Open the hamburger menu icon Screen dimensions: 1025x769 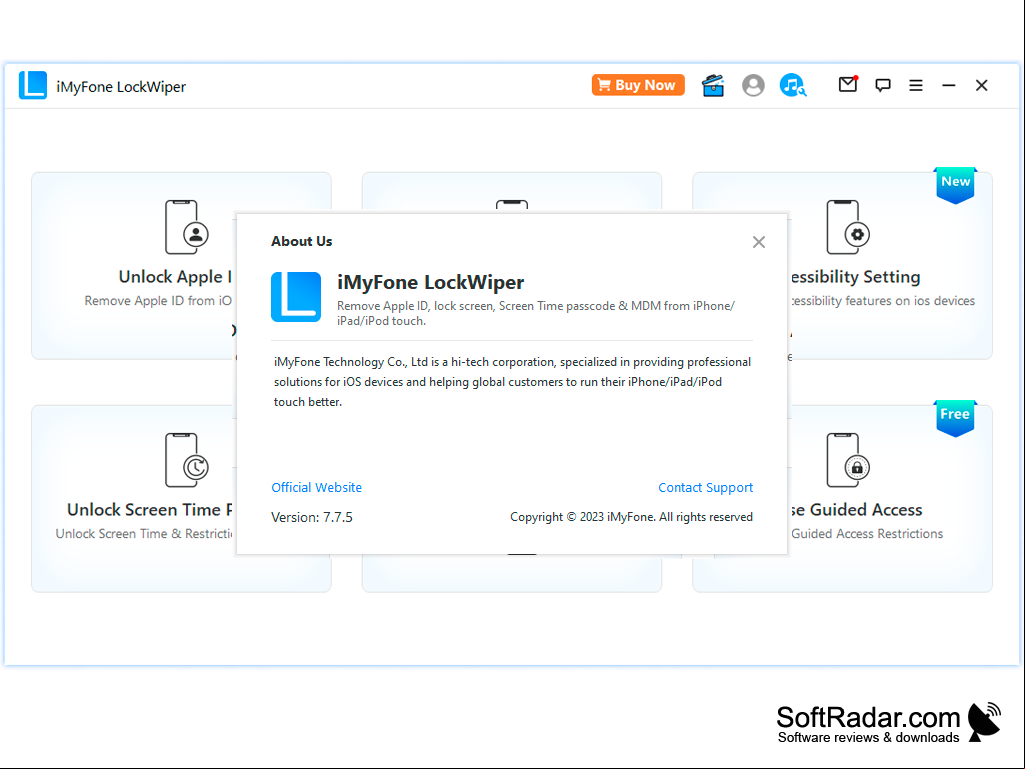coord(916,85)
